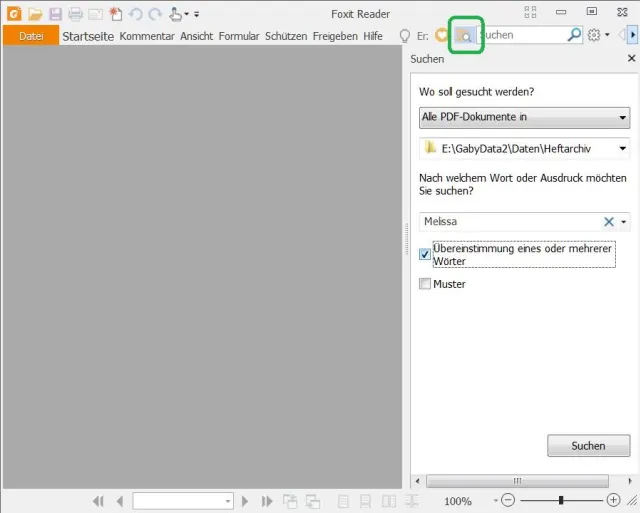
Task: Click the Suchen button in the panel
Action: pyautogui.click(x=589, y=446)
